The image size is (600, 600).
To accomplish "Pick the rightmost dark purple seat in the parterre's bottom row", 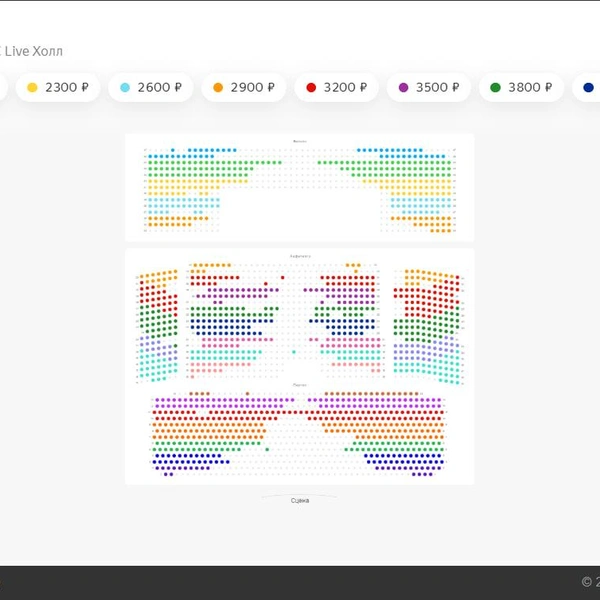I will click(x=431, y=474).
